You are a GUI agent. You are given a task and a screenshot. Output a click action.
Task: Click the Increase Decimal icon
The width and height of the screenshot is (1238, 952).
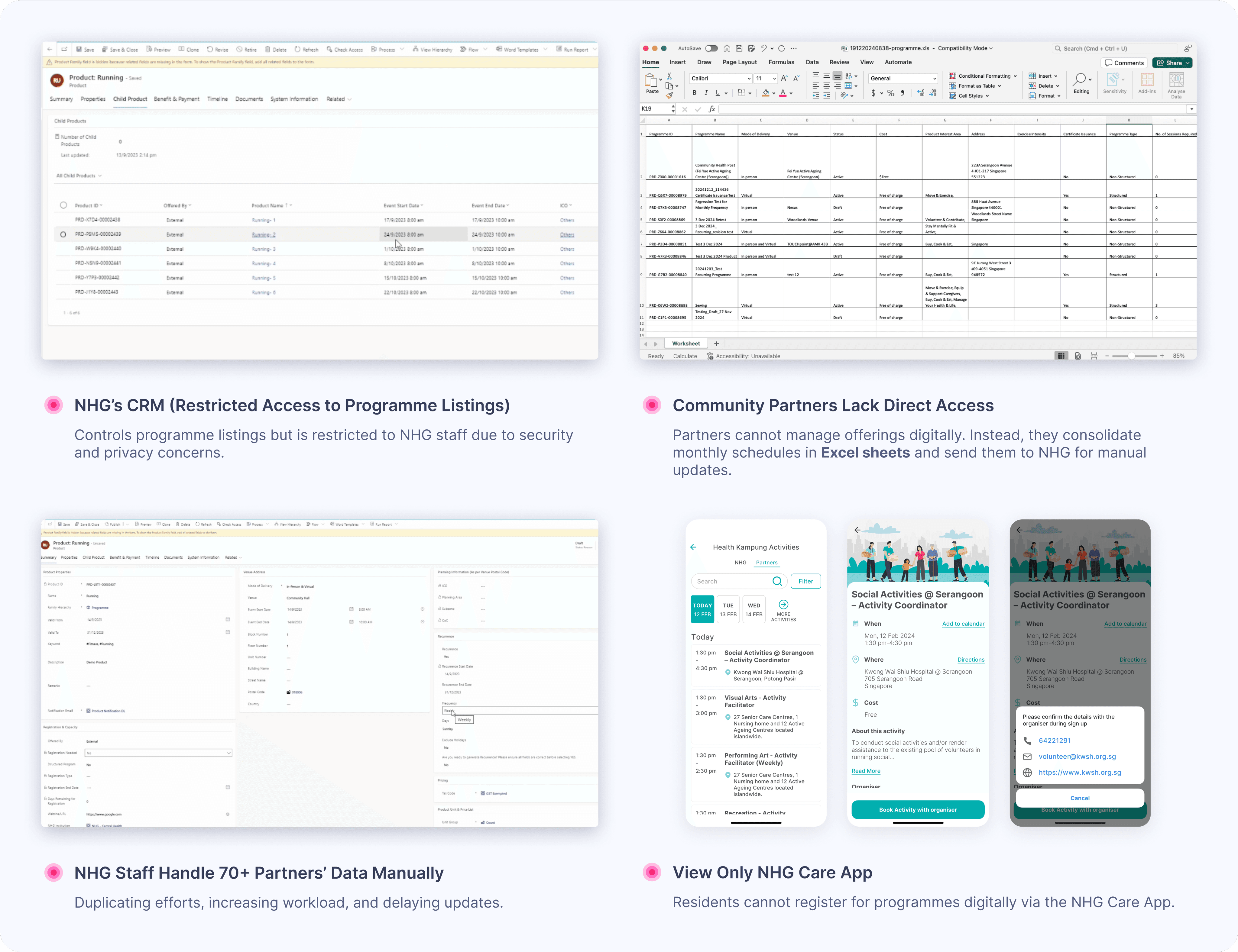921,93
